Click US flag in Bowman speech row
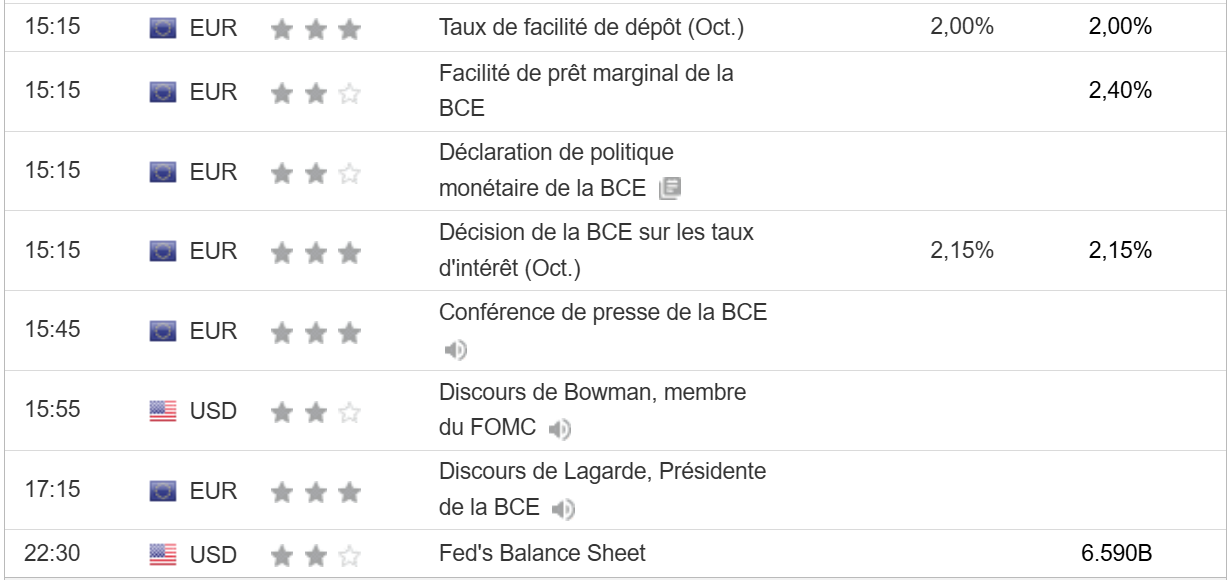Screen dimensions: 1230x580 [162, 411]
